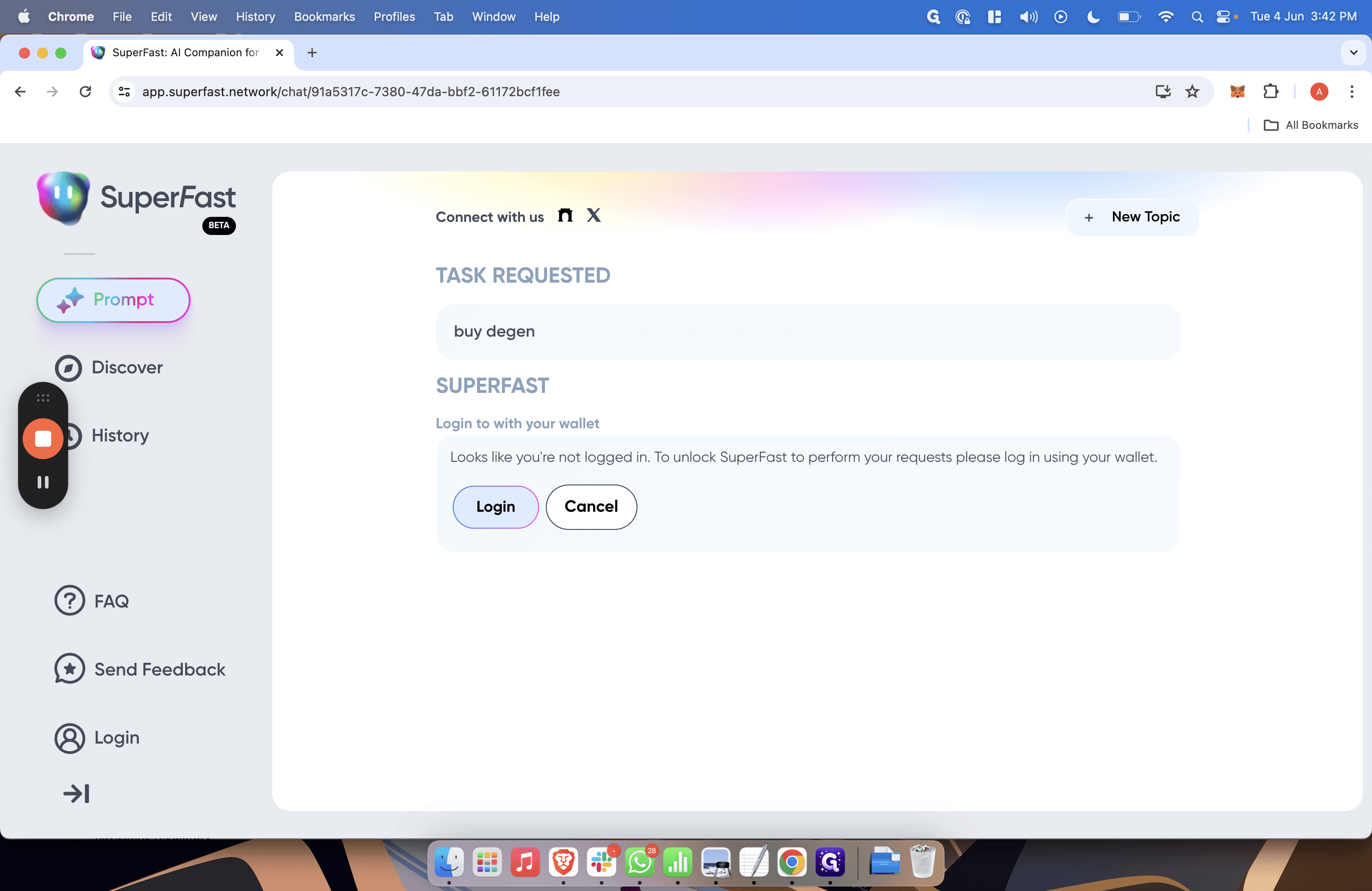Toggle Focus moon icon in menu bar

(x=1093, y=17)
